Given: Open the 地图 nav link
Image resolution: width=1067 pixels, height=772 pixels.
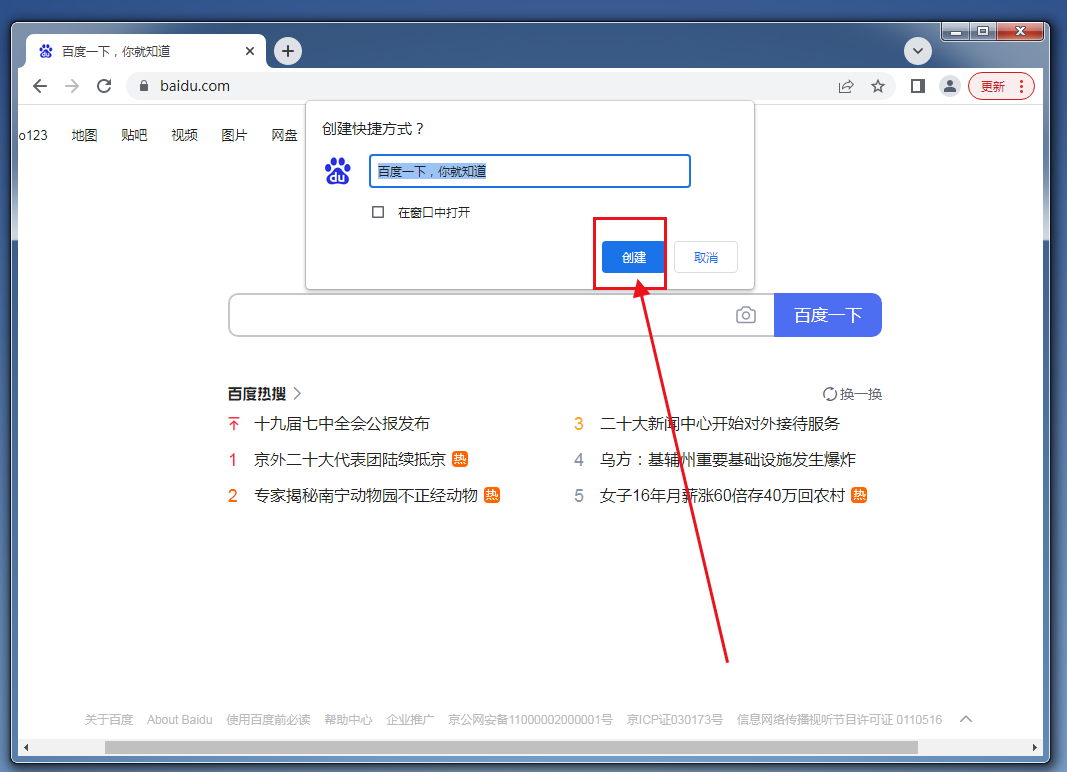Looking at the screenshot, I should 84,135.
